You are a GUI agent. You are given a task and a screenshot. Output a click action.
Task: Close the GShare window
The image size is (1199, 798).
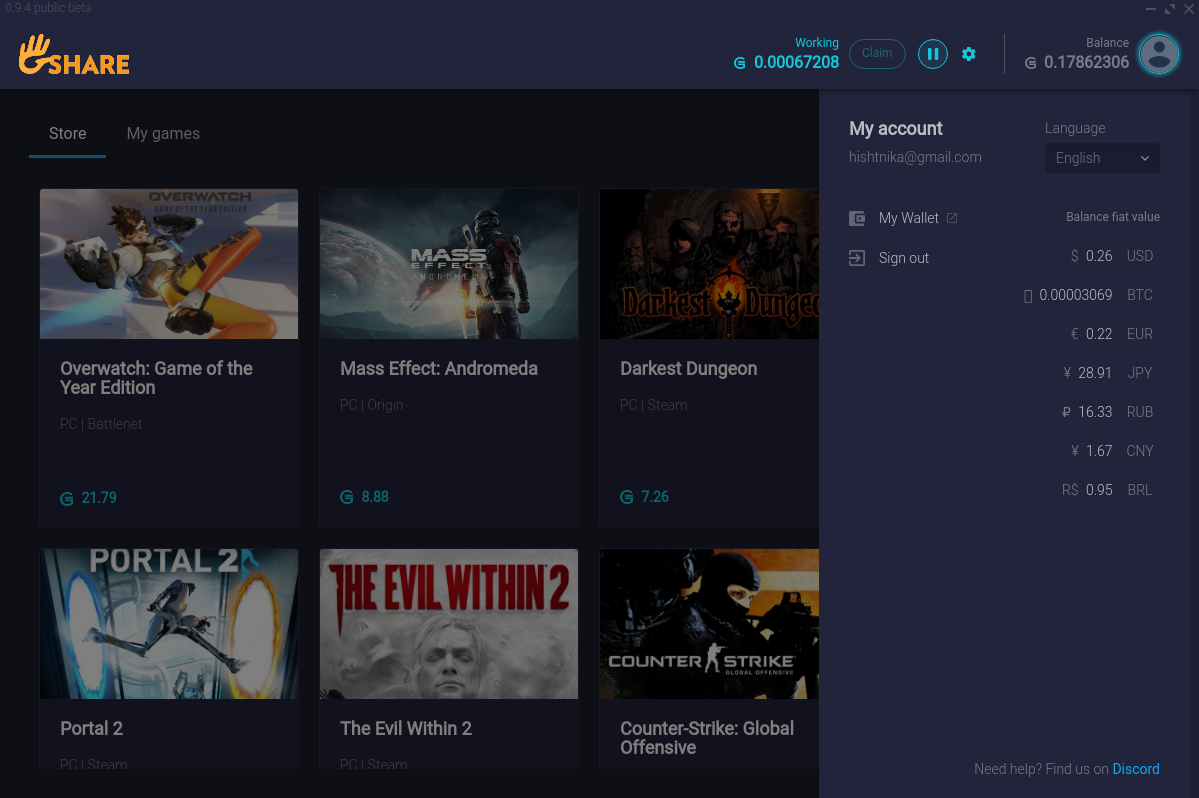coord(1188,9)
